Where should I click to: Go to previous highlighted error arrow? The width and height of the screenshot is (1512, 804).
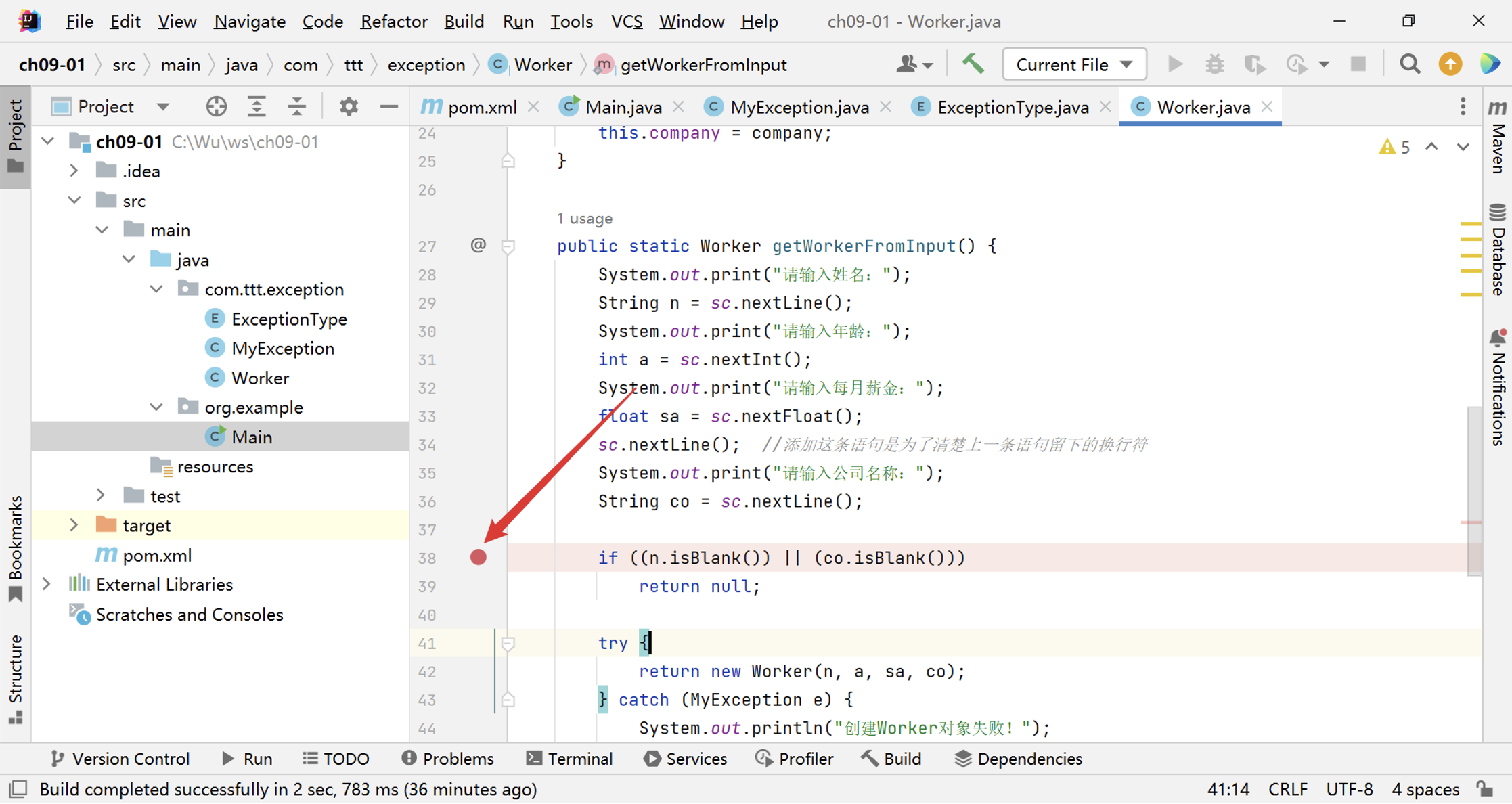pos(1431,147)
